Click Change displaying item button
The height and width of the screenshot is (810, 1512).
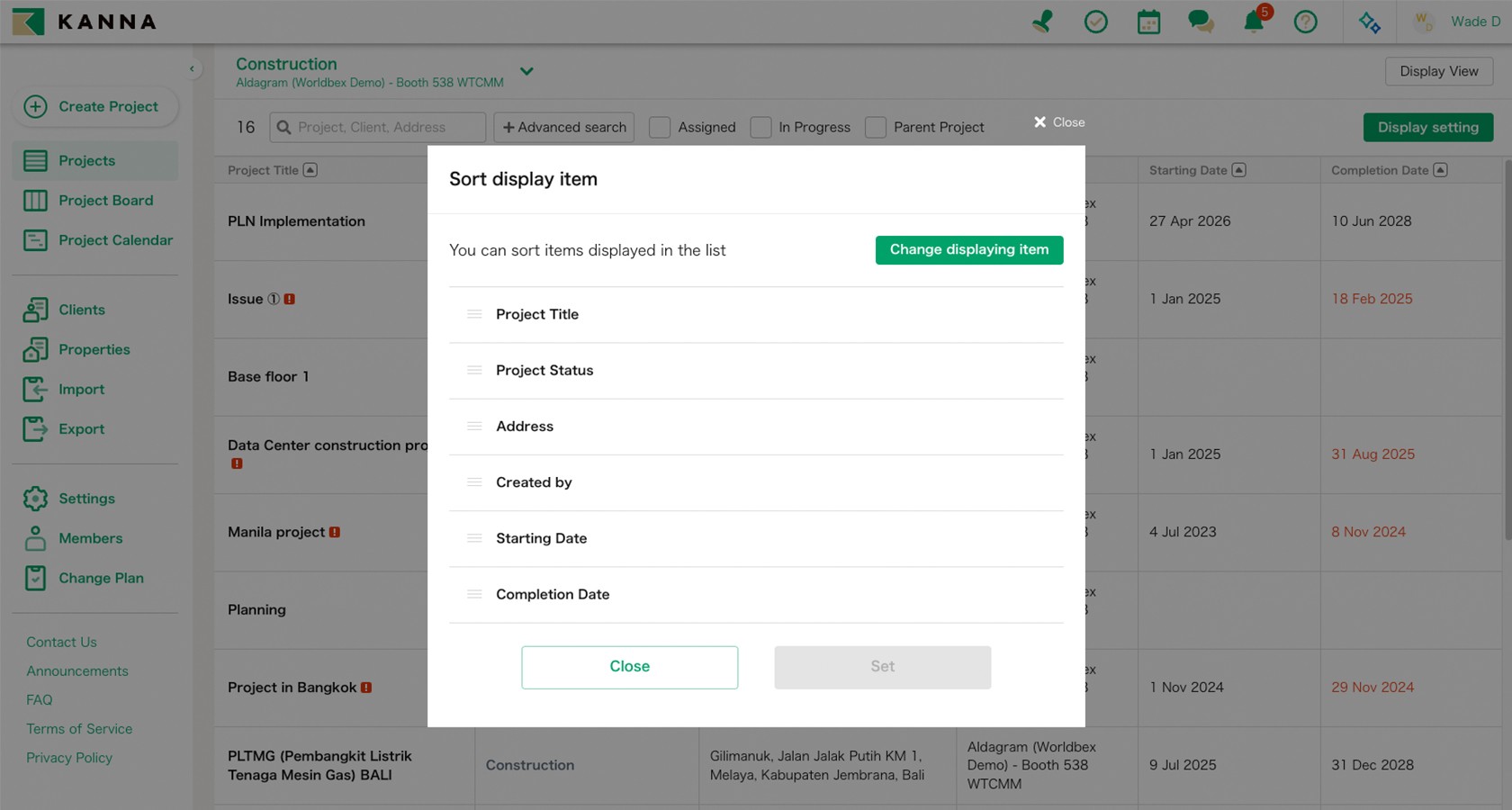[969, 250]
